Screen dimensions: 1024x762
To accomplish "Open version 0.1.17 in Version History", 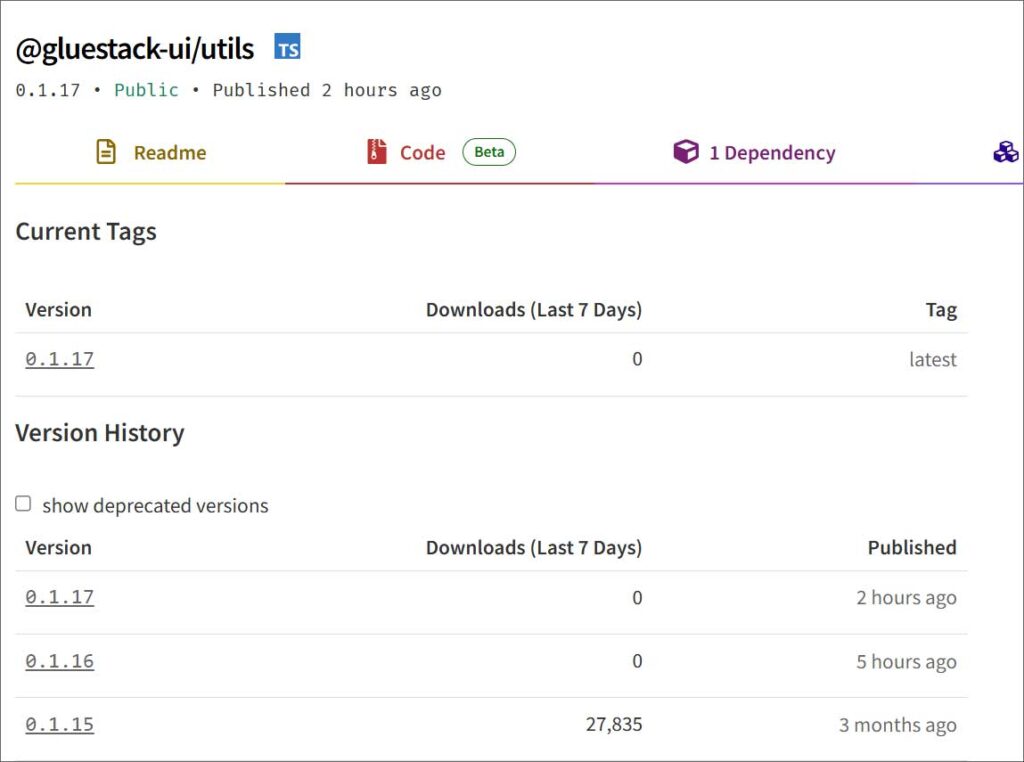I will (x=60, y=597).
